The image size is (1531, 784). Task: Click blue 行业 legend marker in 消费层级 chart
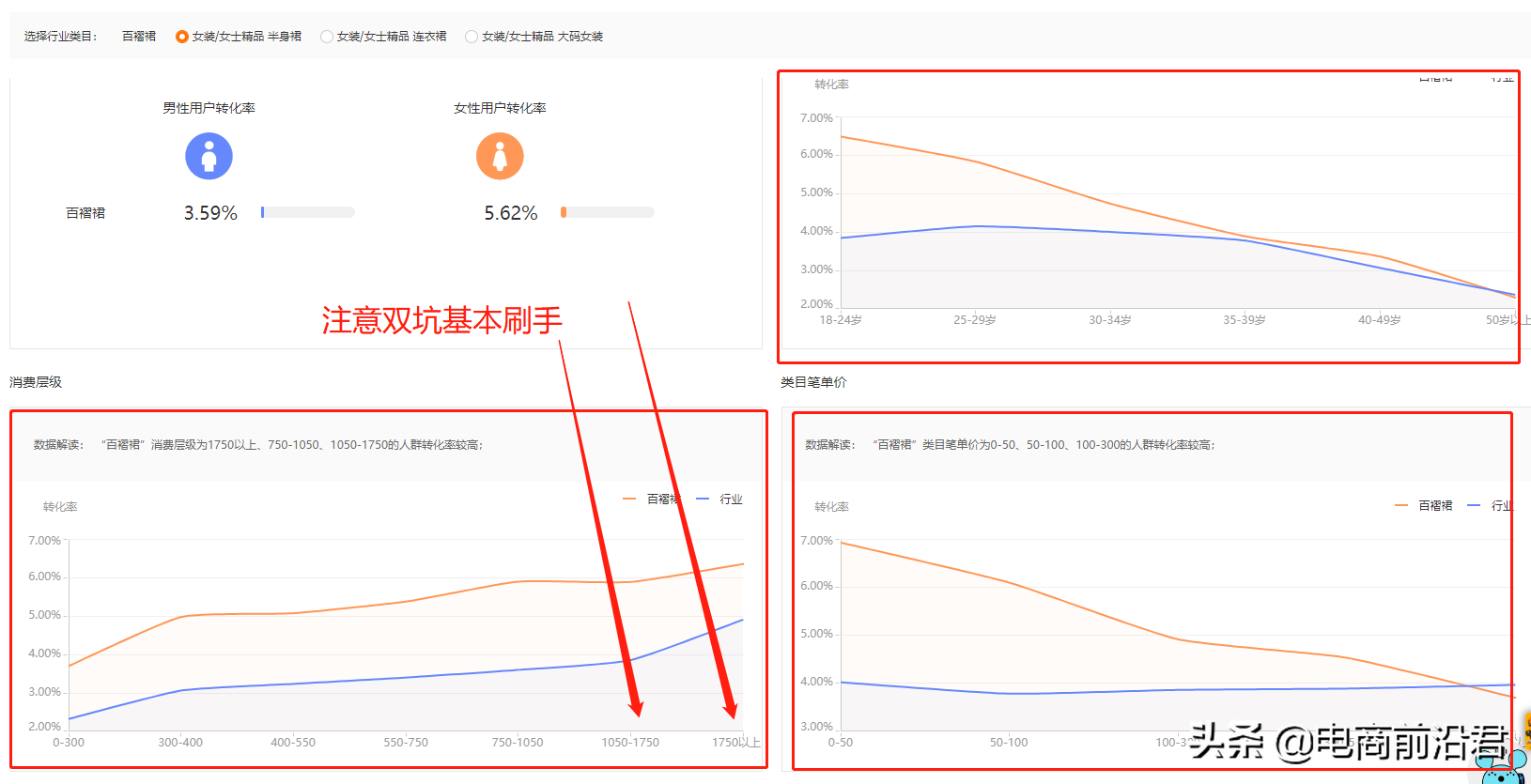[x=703, y=499]
